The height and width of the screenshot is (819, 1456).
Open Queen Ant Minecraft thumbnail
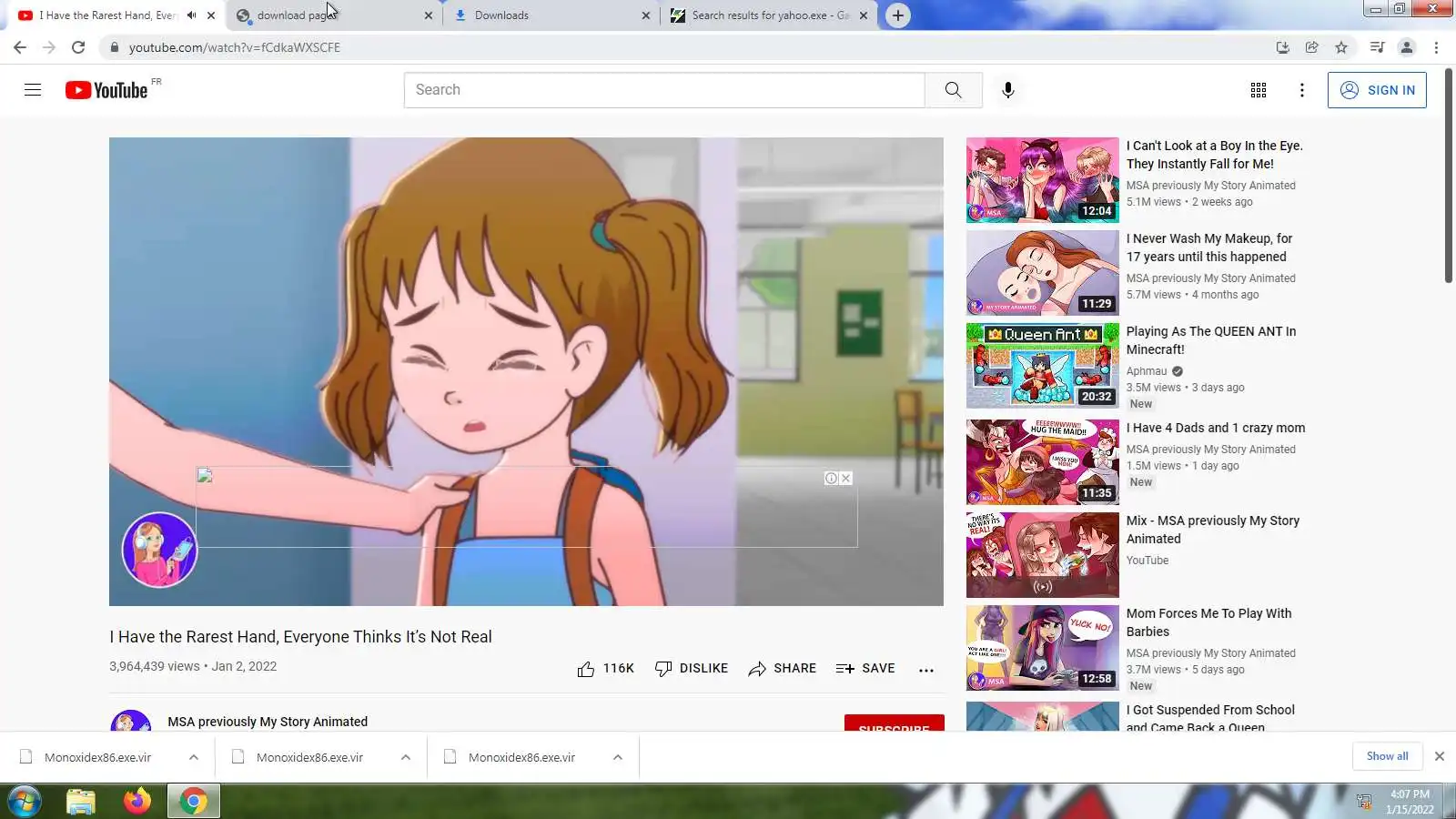coord(1043,366)
